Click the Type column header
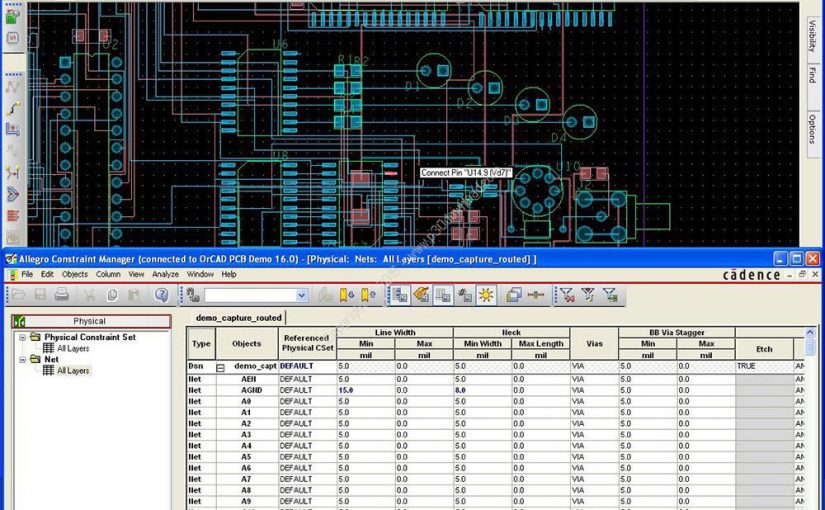825x510 pixels. pos(201,343)
